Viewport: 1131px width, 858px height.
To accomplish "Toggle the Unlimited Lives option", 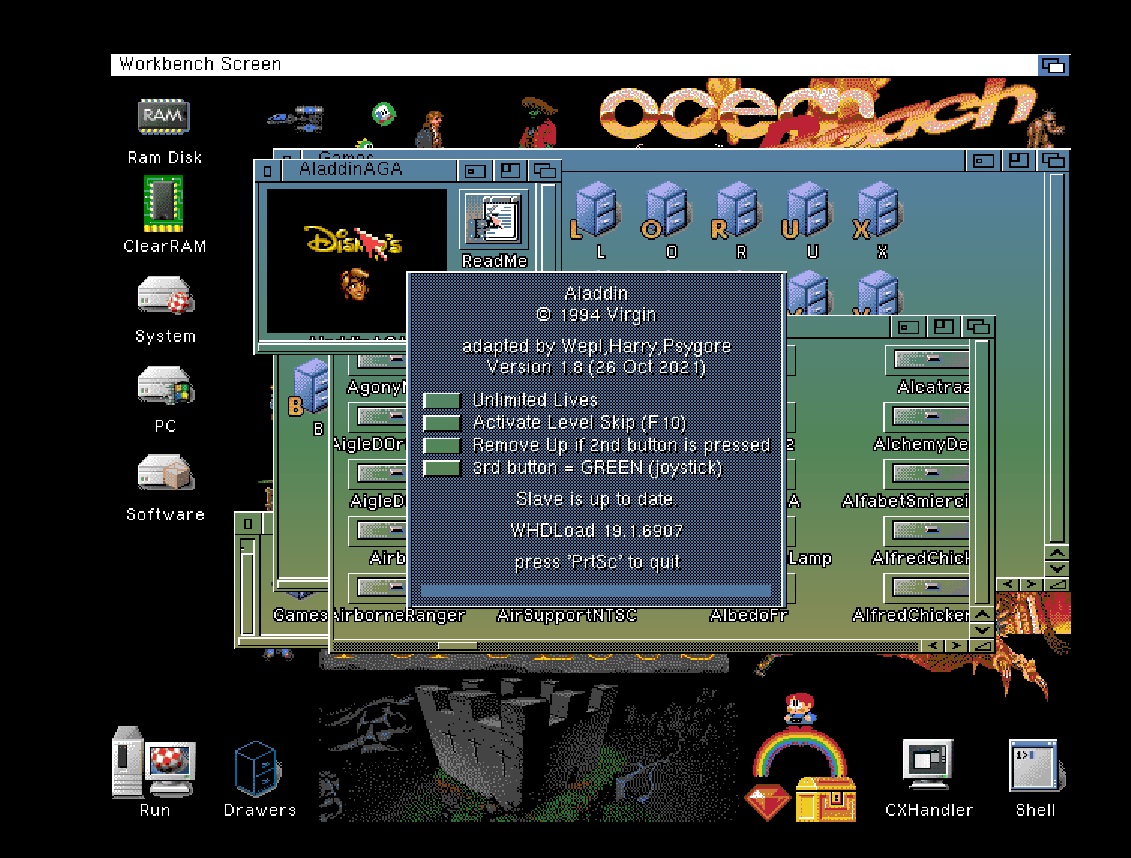I will point(441,400).
